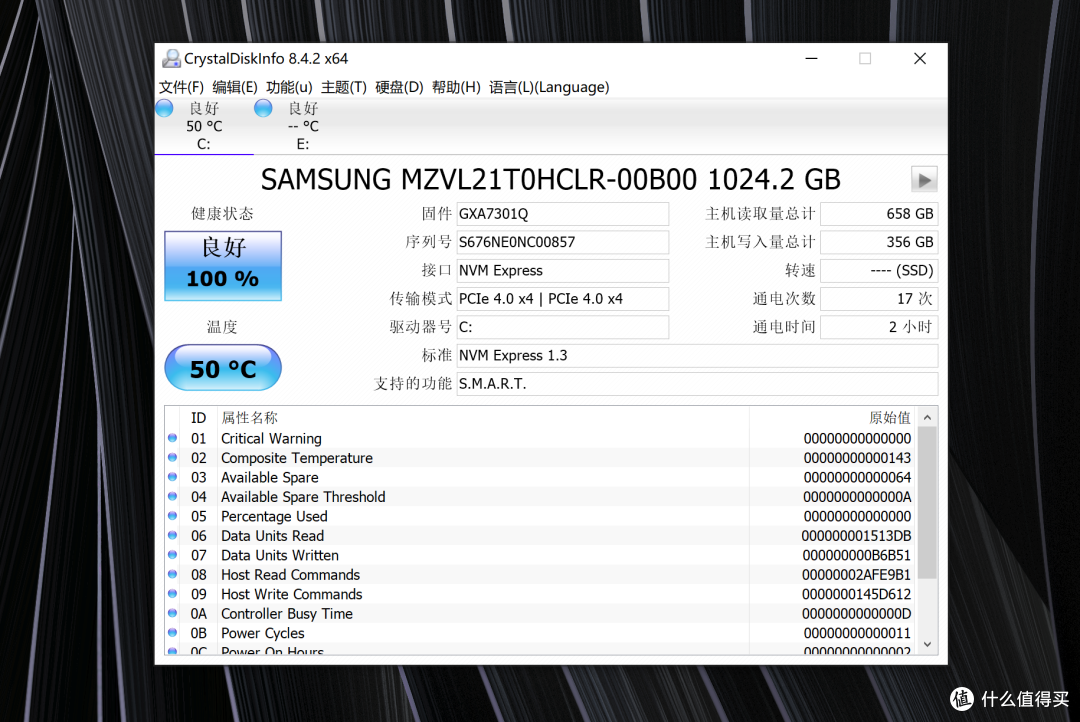The image size is (1080, 722).
Task: Click the host reads total 658 GB
Action: (879, 214)
